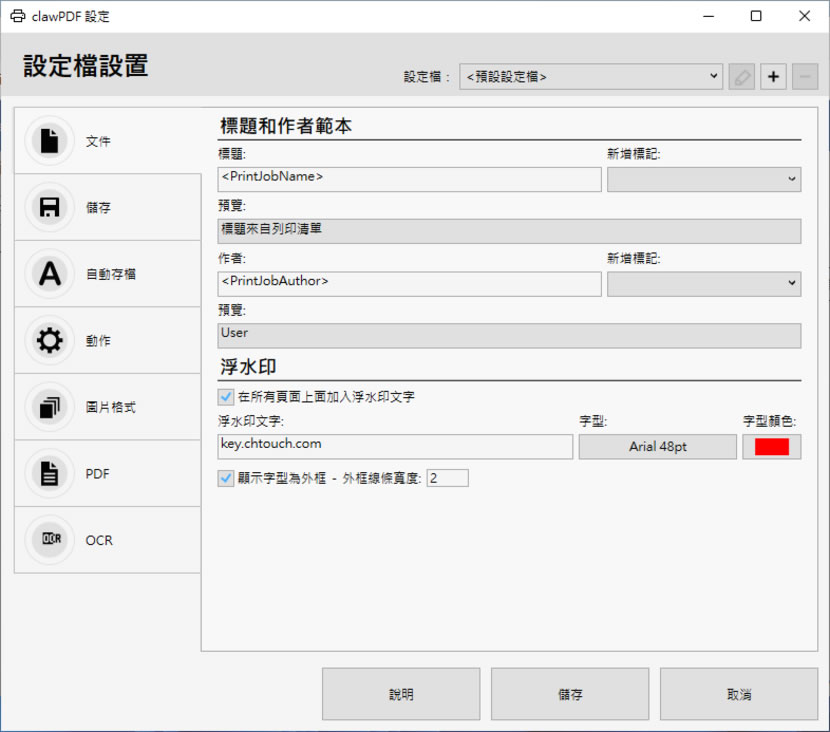This screenshot has height=732, width=830.
Task: Uncheck 在所有頁面上面加入浮水印文字 checkbox
Action: 226,397
